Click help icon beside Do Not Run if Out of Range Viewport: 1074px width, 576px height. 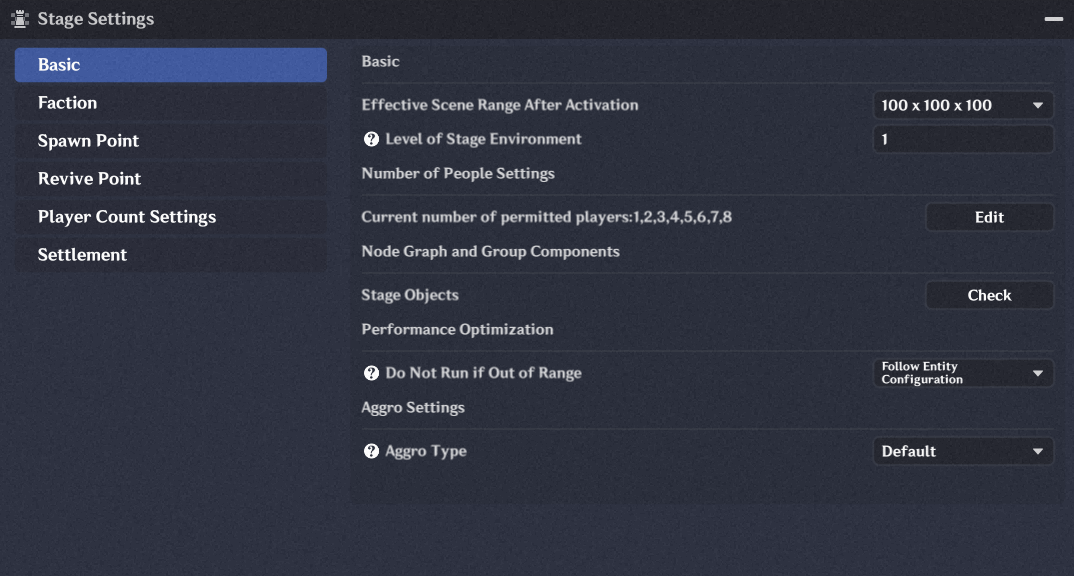click(x=371, y=373)
